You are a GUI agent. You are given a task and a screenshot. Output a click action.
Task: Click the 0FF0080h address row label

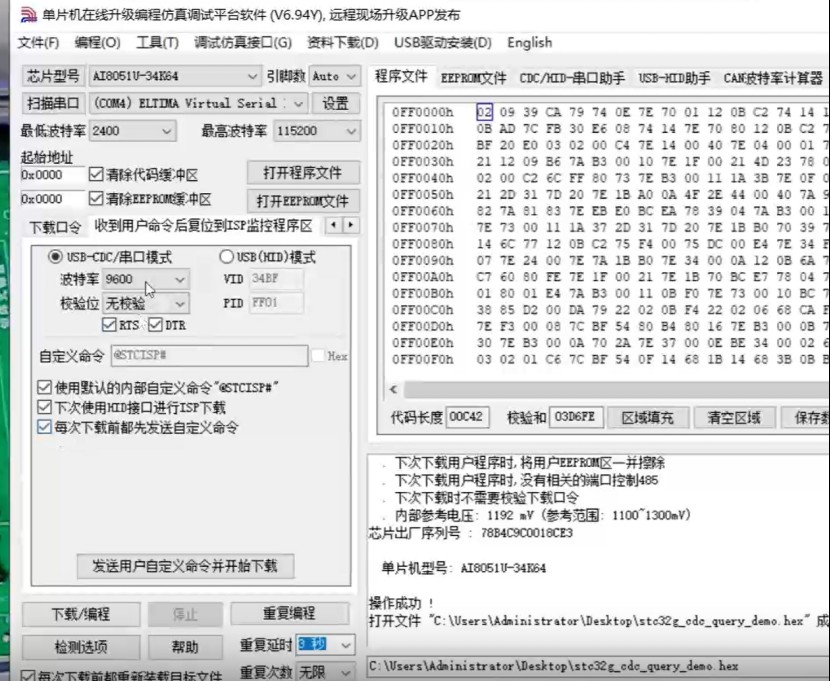point(422,244)
